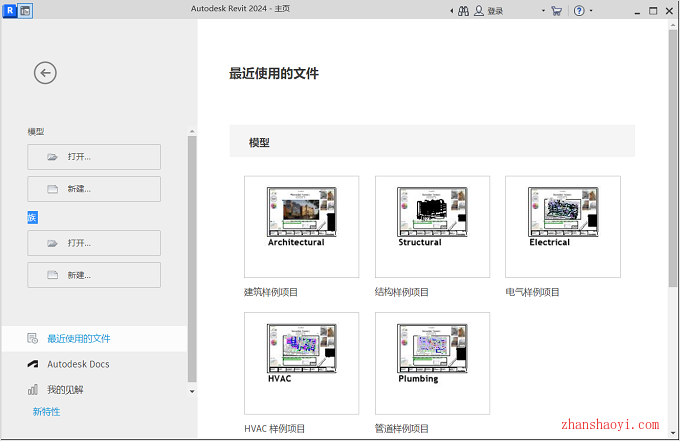The height and width of the screenshot is (441, 680).
Task: Click the 管道样例项目 label
Action: (402, 429)
